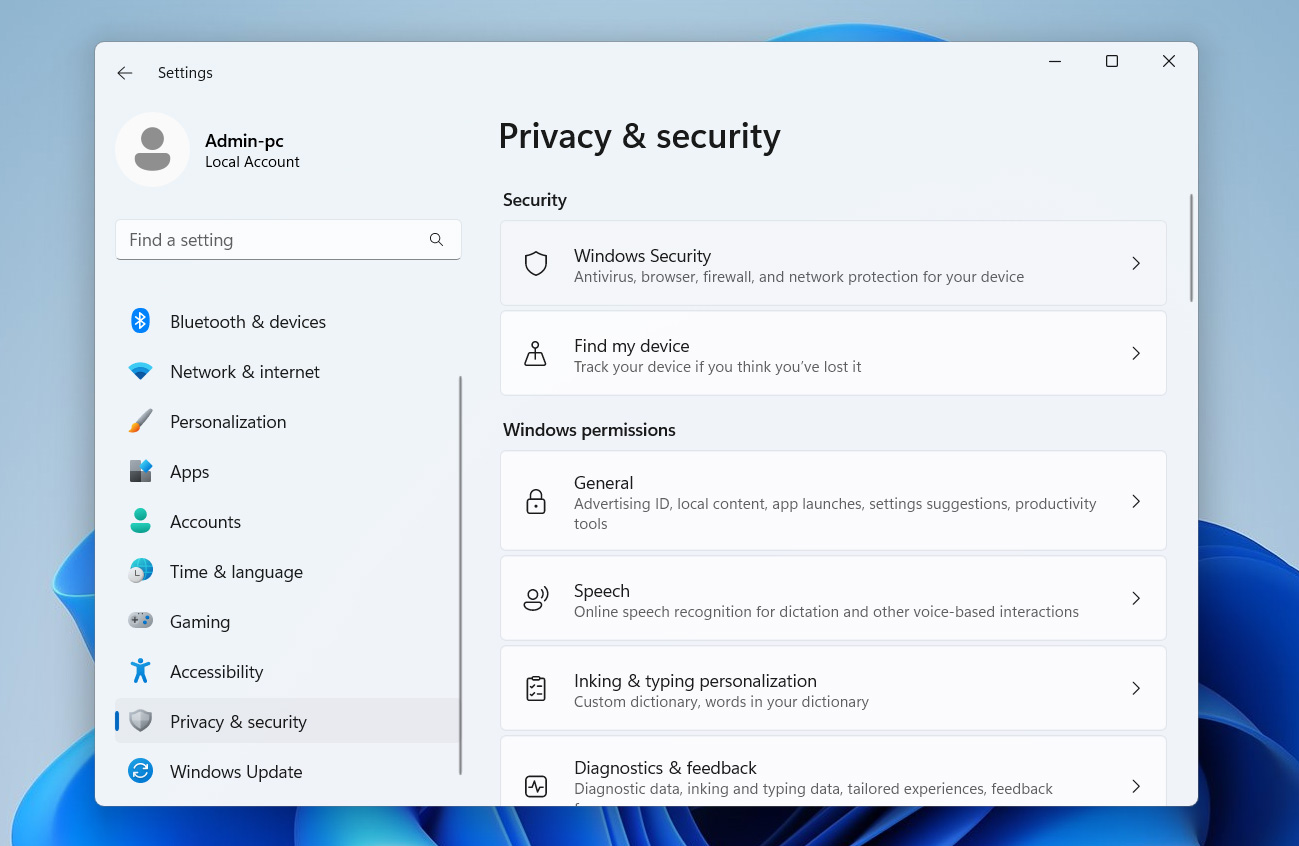Open Find my device chevron arrow
1299x846 pixels.
1136,353
